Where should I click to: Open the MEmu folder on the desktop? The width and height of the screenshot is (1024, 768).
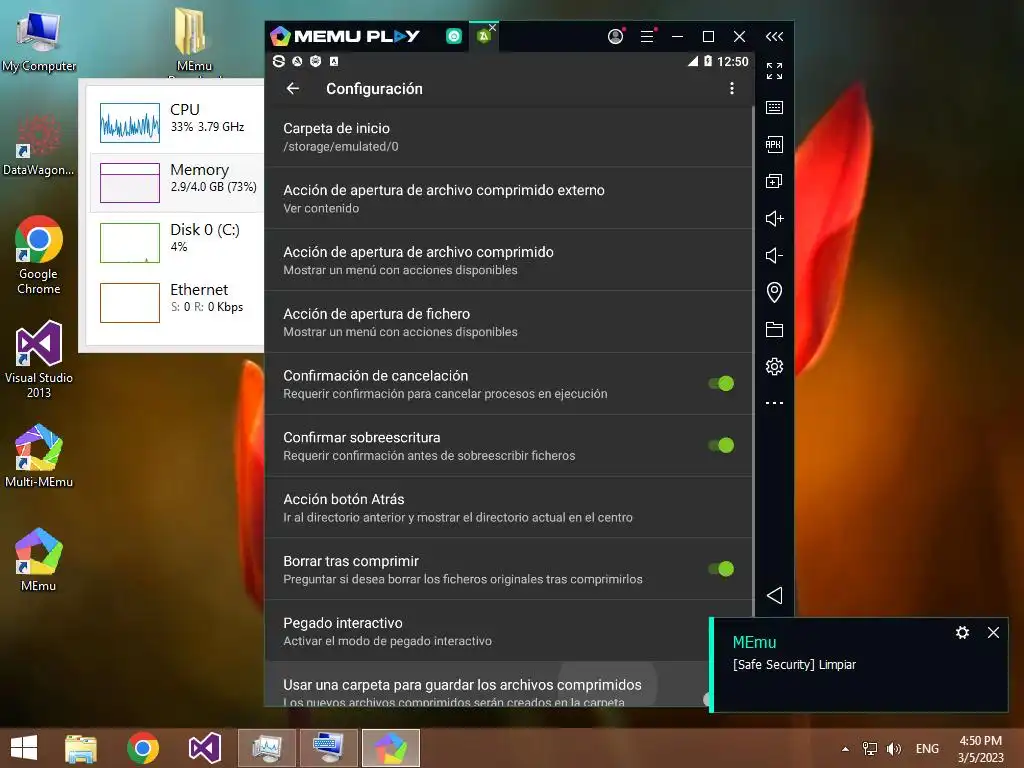[x=194, y=39]
